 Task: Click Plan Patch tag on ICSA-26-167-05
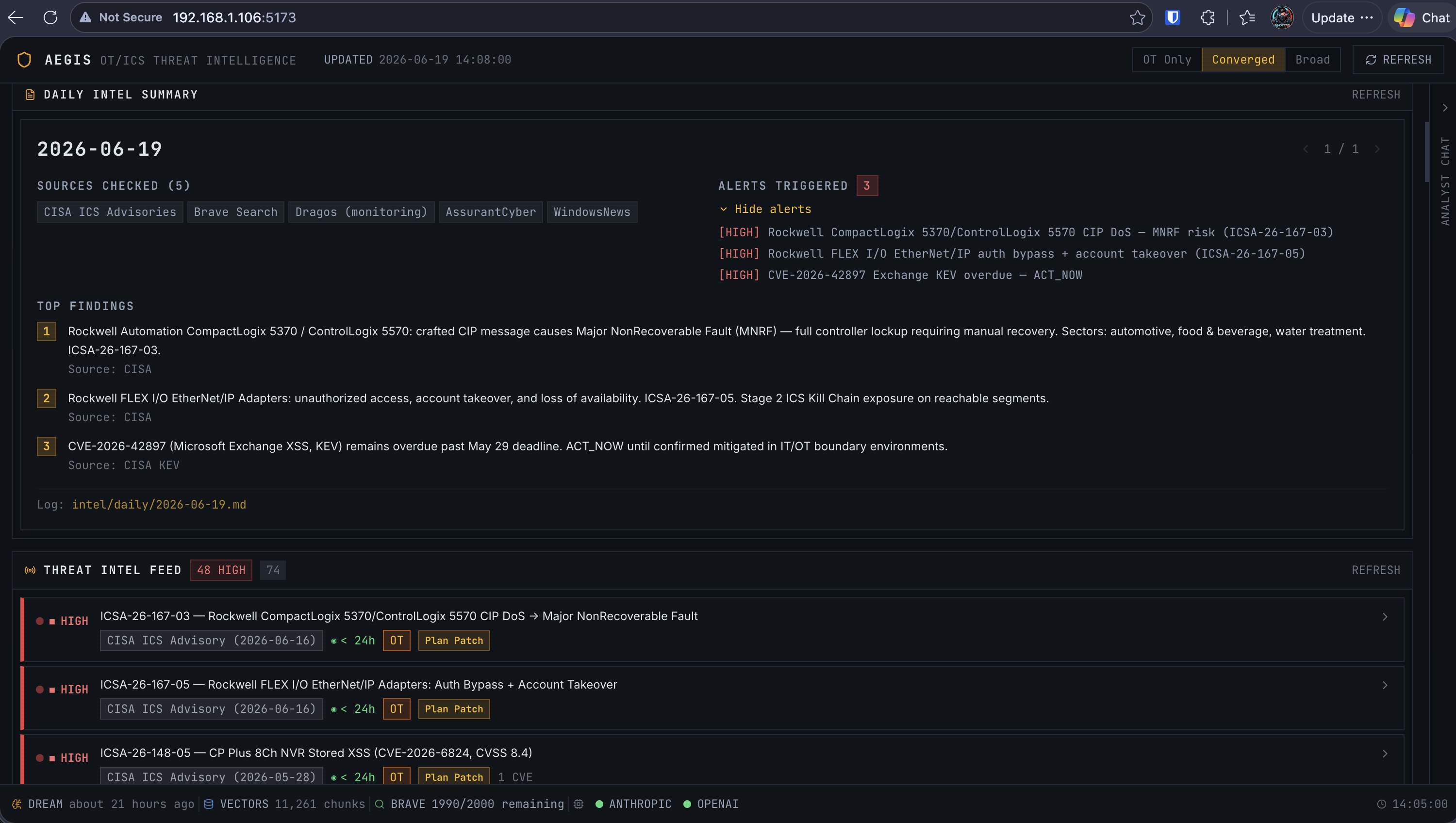[454, 709]
